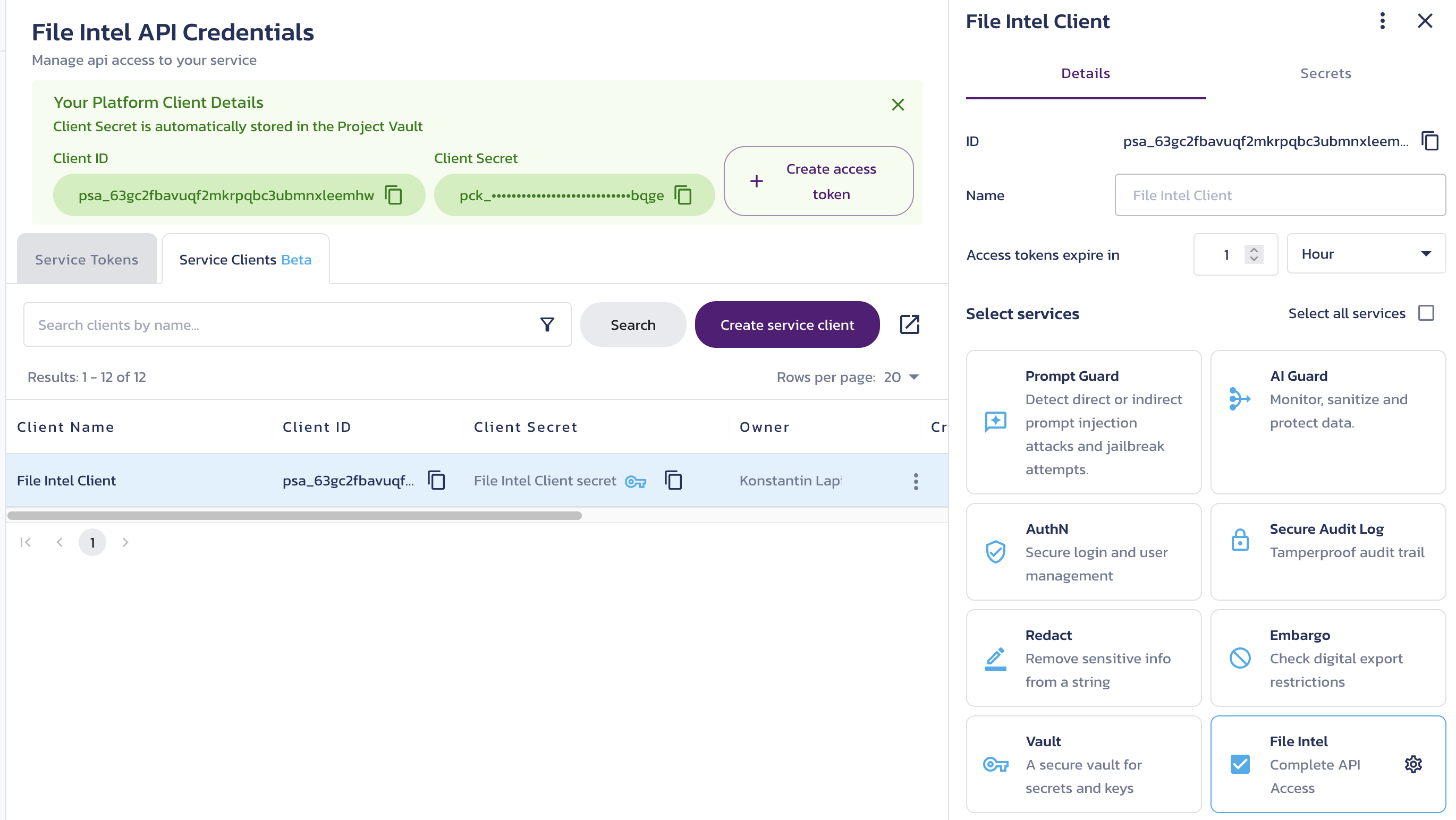Copy the Client ID in the green banner
The width and height of the screenshot is (1456, 820).
393,195
